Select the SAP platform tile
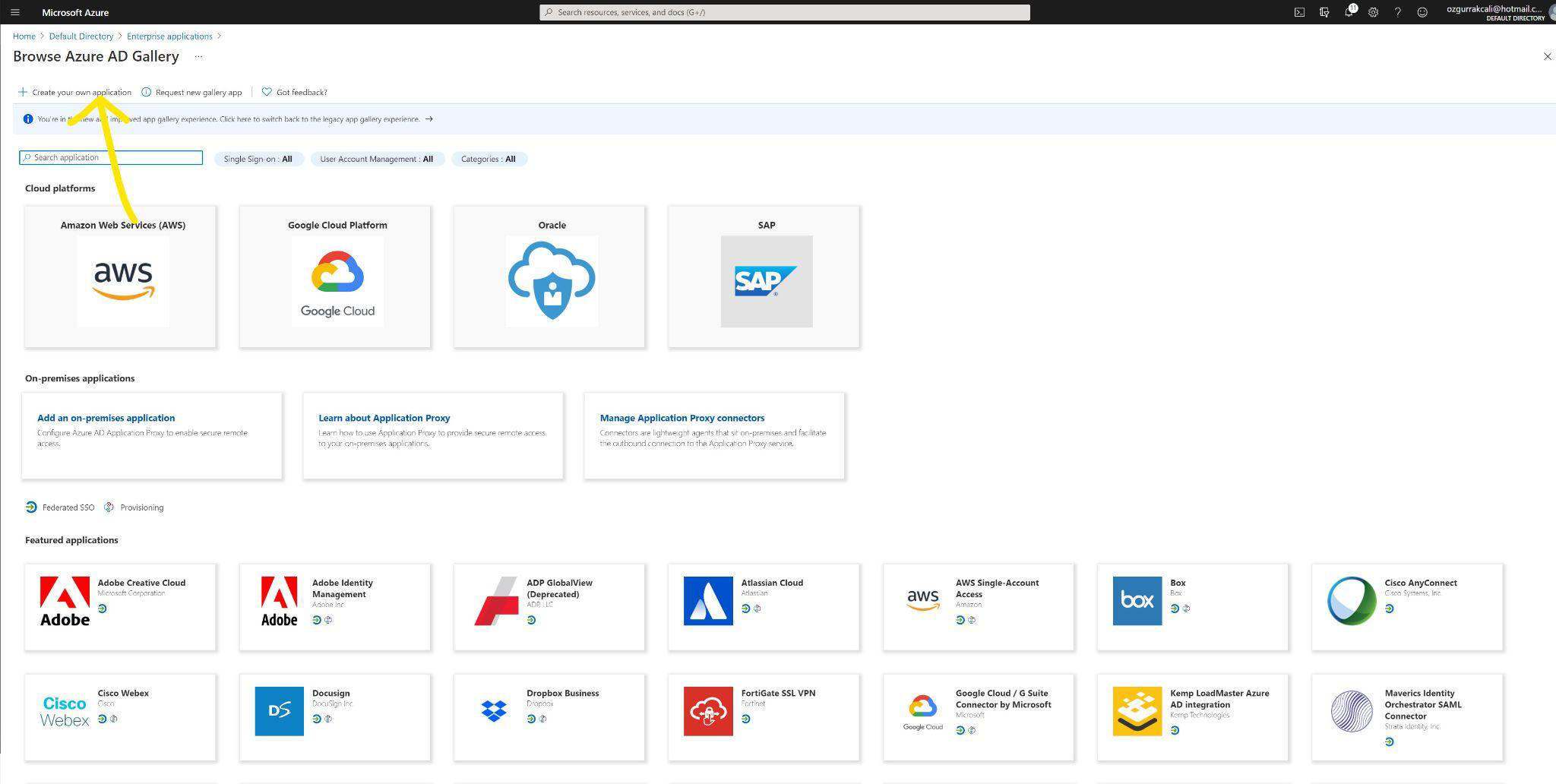 coord(764,277)
